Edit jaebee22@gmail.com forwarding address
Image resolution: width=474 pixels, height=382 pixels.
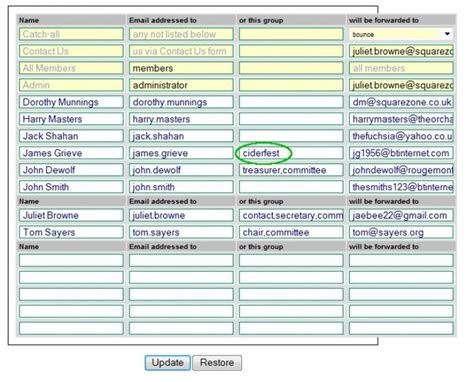point(401,215)
